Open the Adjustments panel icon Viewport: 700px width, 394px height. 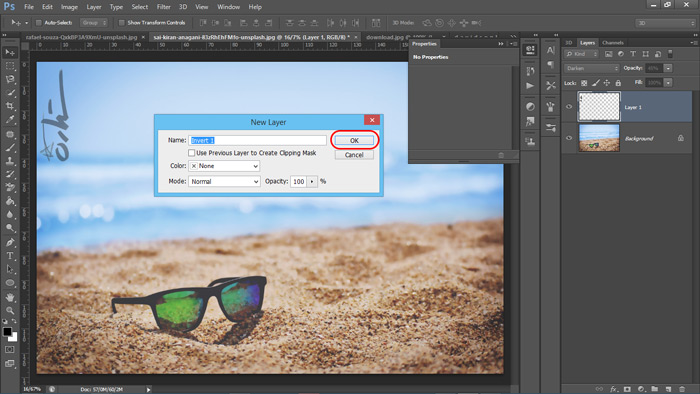point(530,106)
